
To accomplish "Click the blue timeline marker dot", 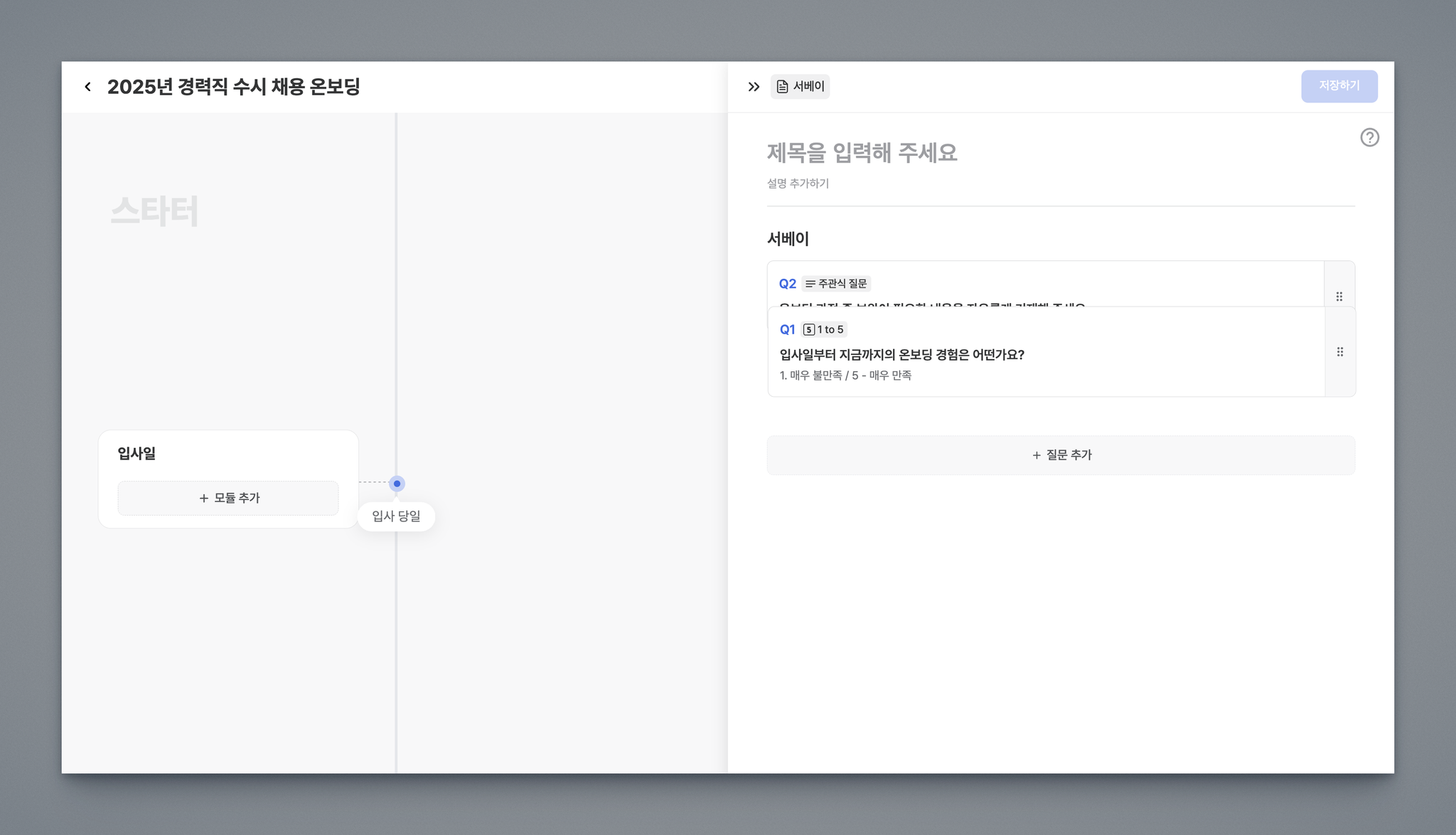I will tap(397, 484).
